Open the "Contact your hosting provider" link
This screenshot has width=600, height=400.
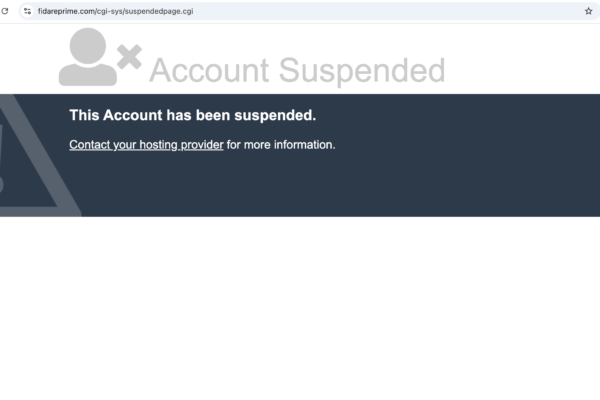pyautogui.click(x=146, y=145)
